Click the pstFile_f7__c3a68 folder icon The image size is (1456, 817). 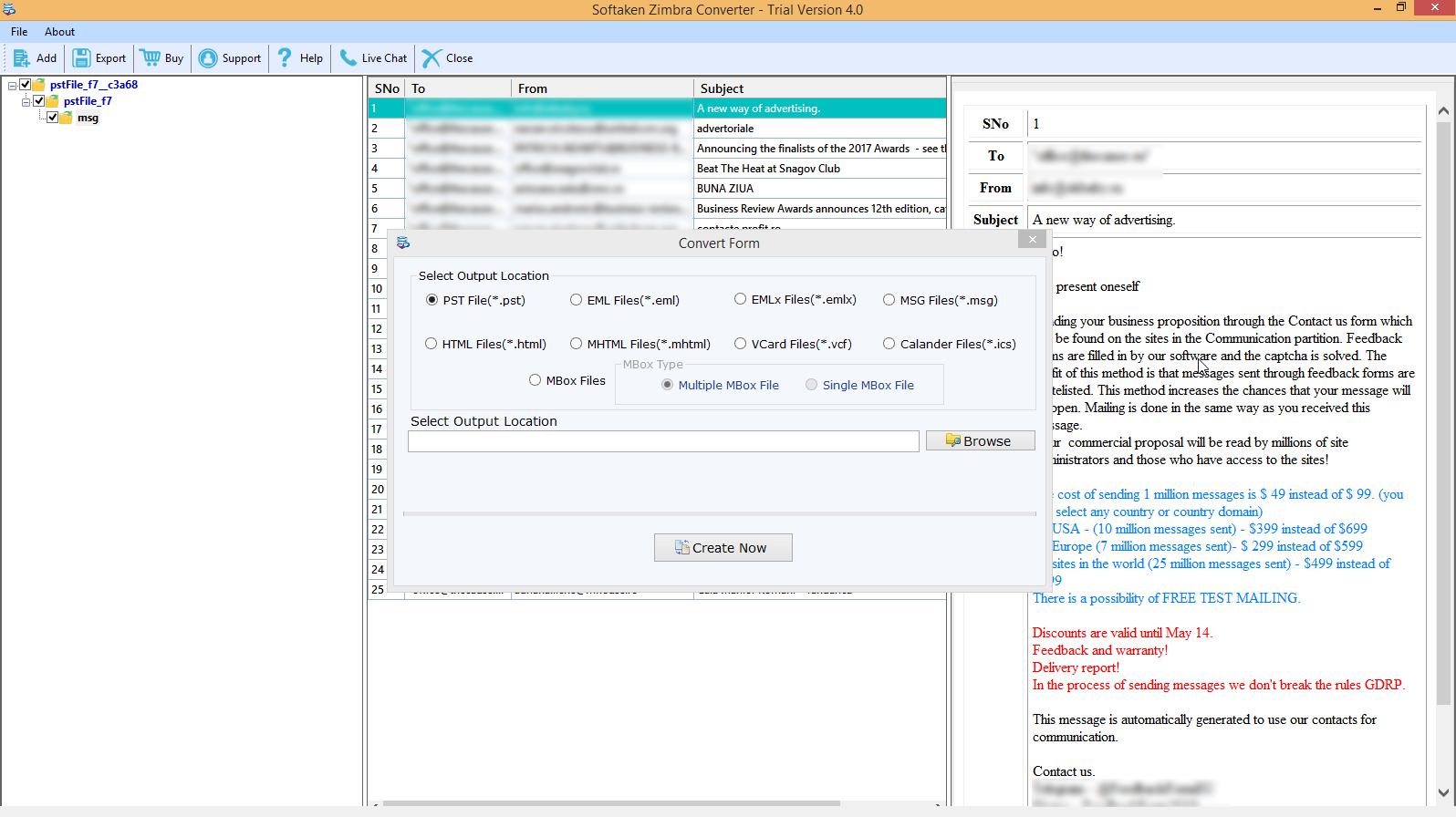(39, 85)
